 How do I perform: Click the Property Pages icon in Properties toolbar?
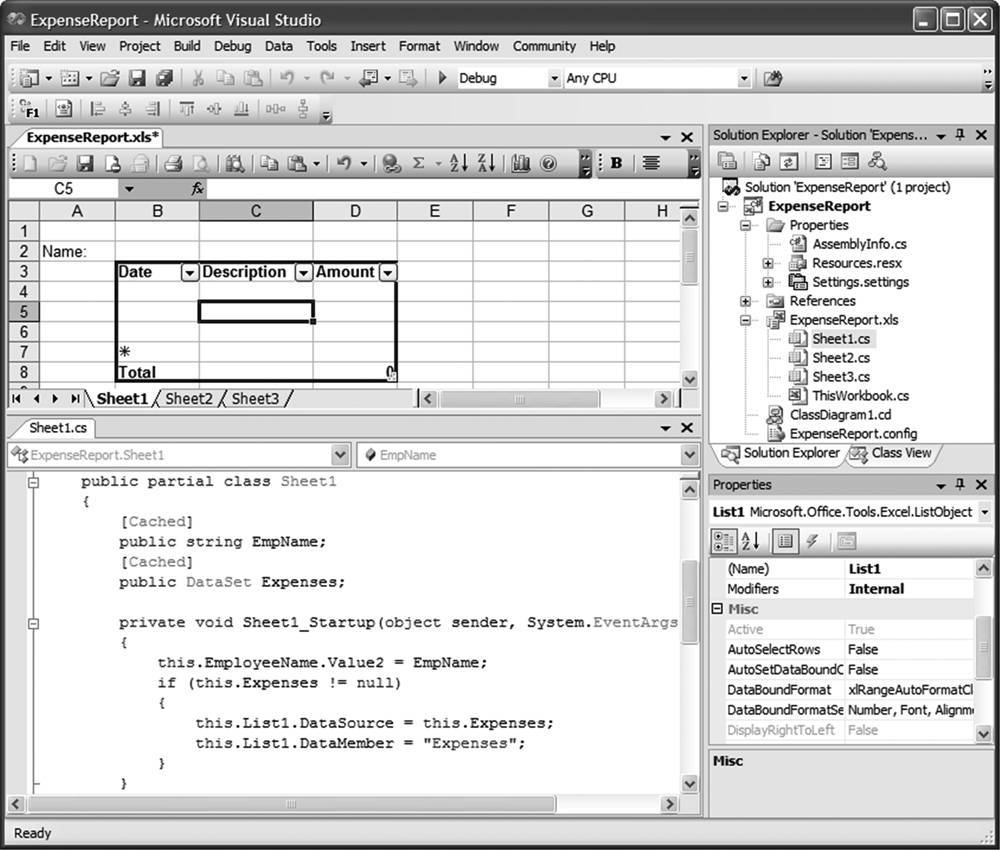[846, 541]
